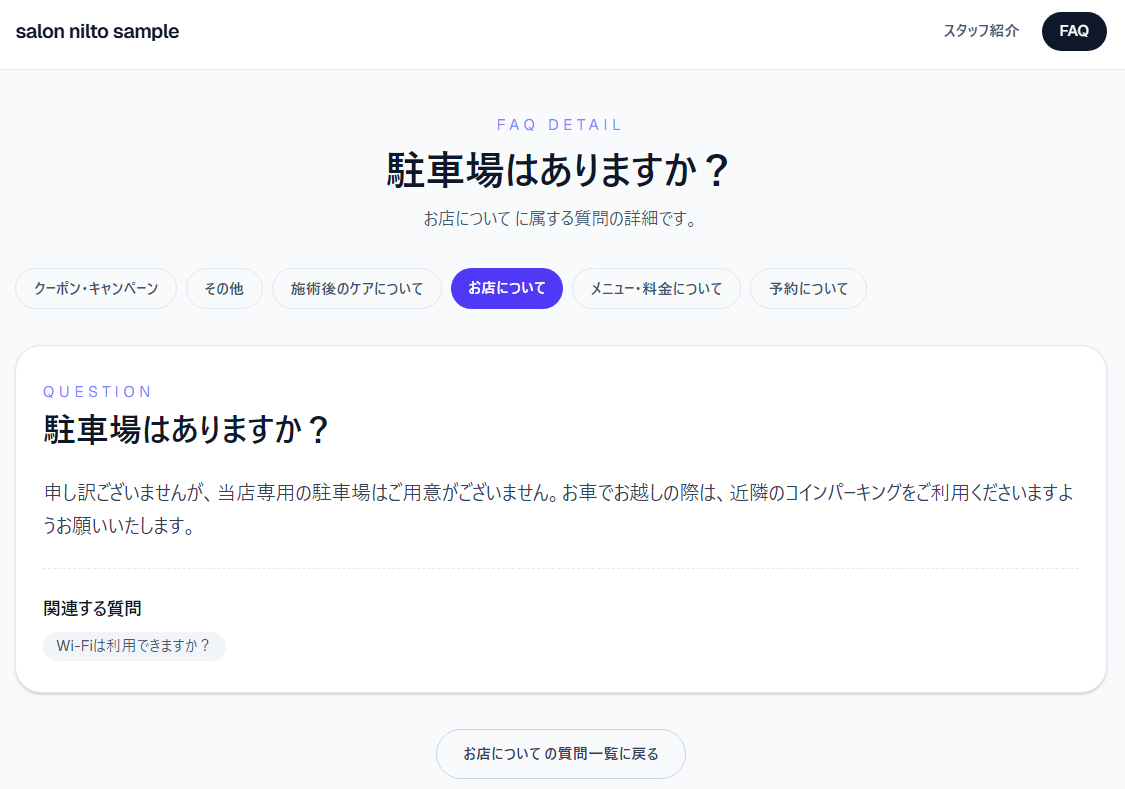
Task: Switch to the その他 category tab
Action: click(x=224, y=289)
